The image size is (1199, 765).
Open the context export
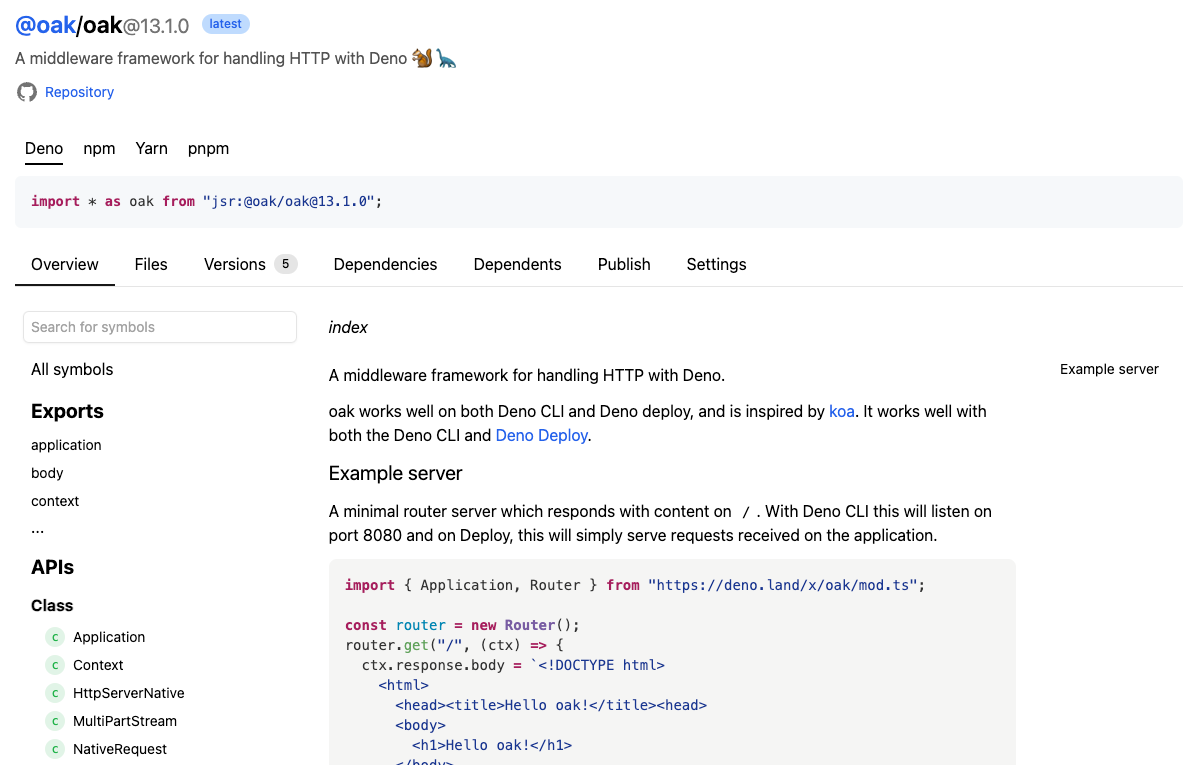54,501
